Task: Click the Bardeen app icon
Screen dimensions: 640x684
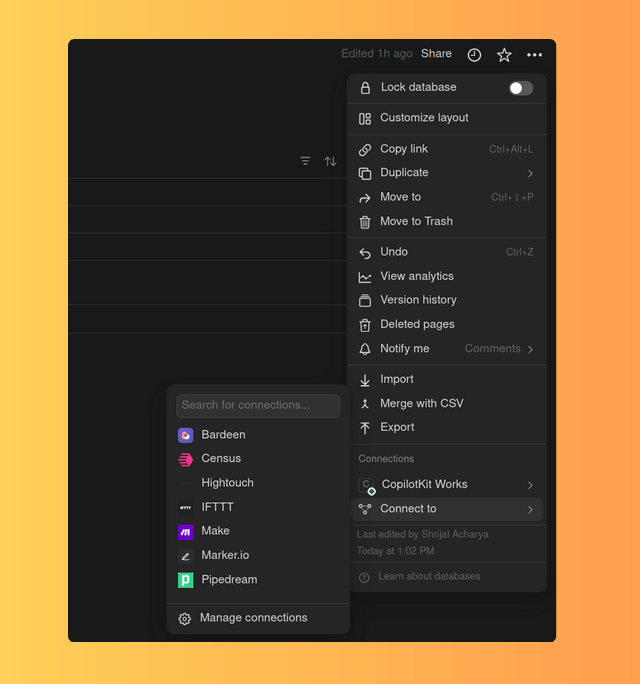Action: tap(185, 435)
